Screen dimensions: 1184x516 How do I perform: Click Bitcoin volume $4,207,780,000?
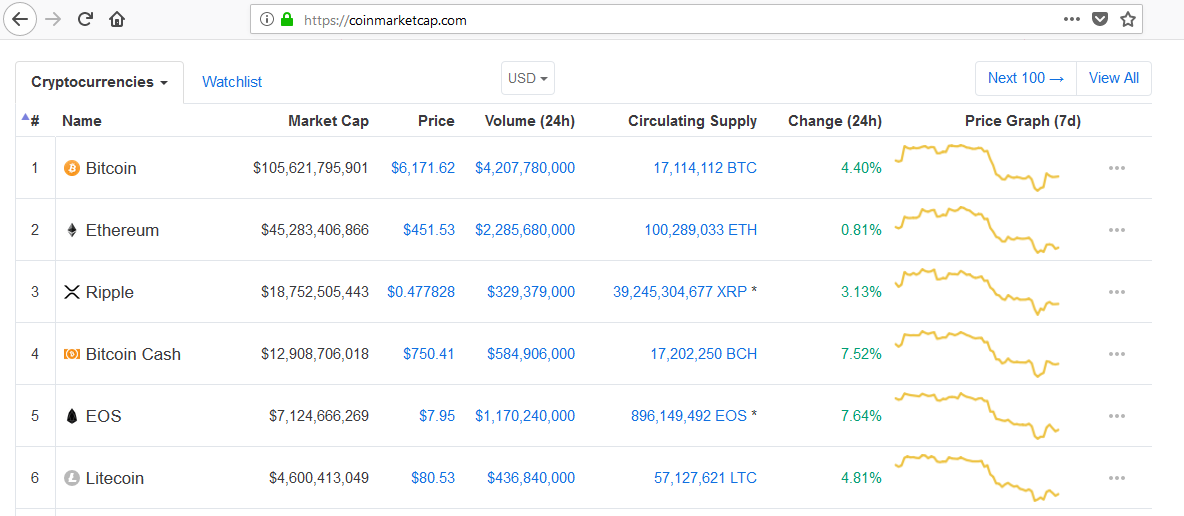click(x=525, y=168)
